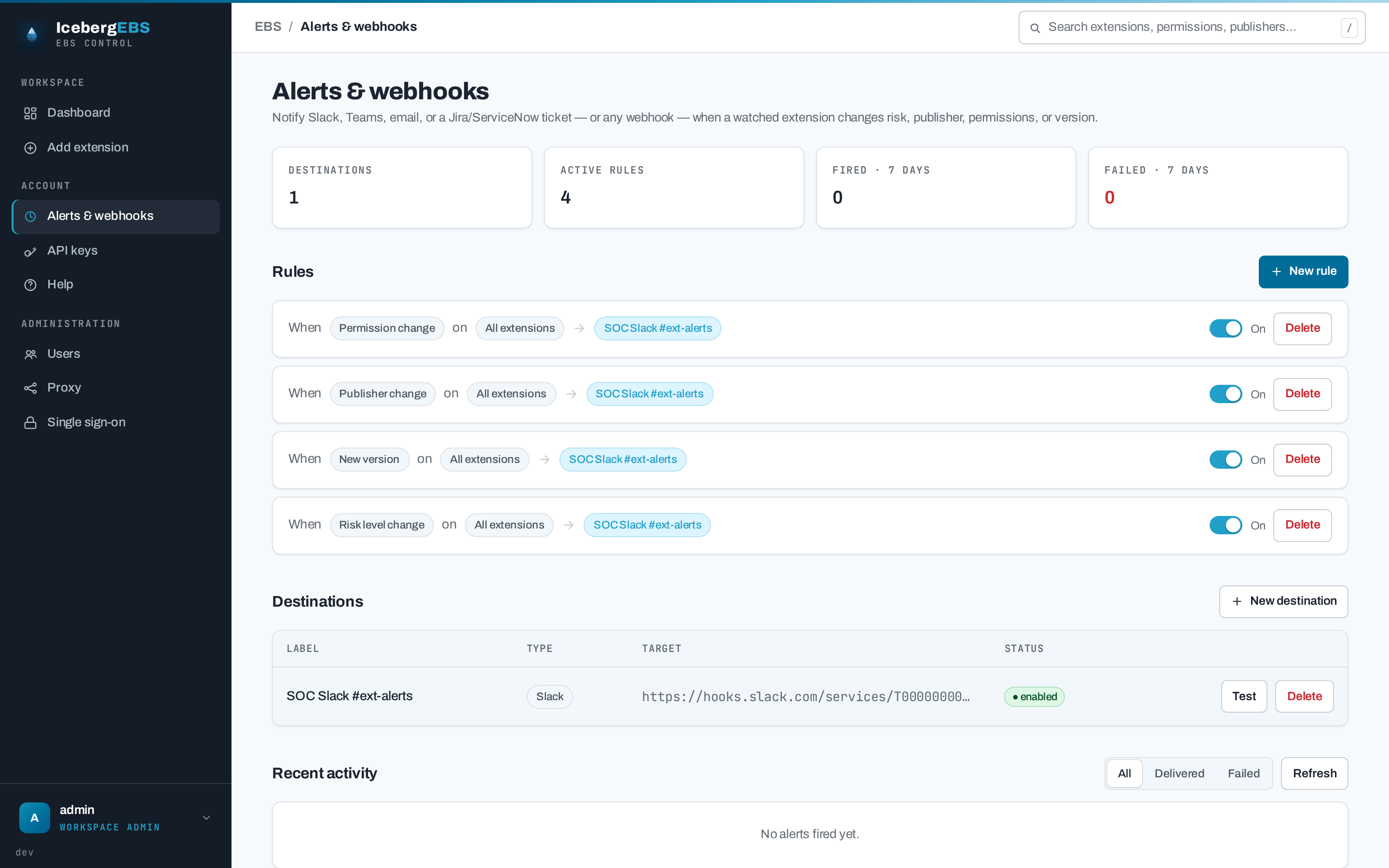This screenshot has width=1389, height=868.
Task: Click the New version trigger chip
Action: tap(369, 459)
